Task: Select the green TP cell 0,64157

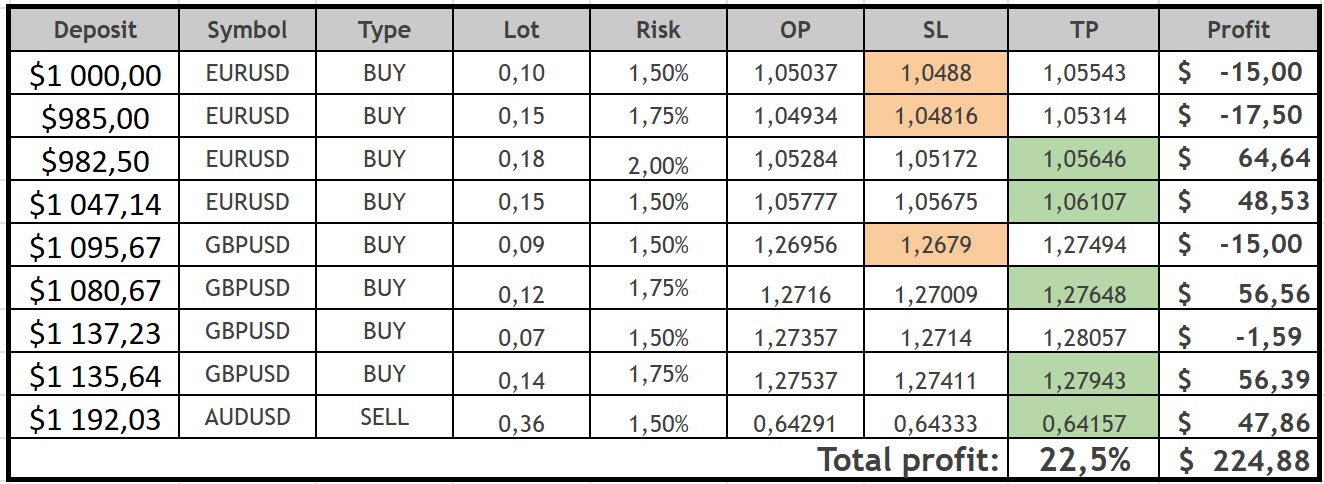Action: 1084,423
